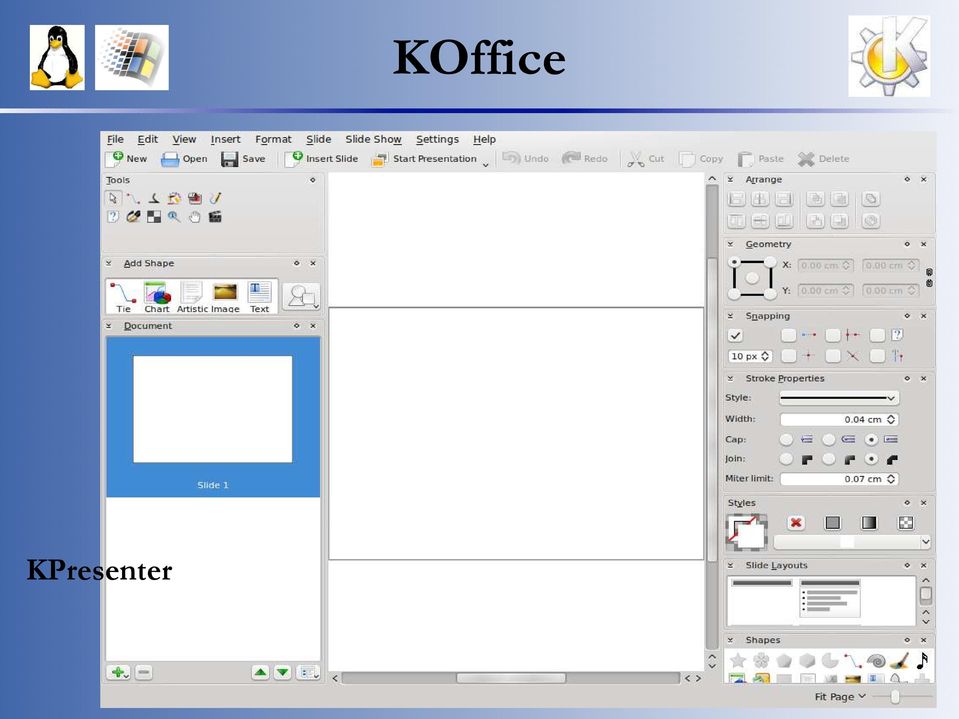Select the calligraphy tool in Tools

[x=154, y=198]
